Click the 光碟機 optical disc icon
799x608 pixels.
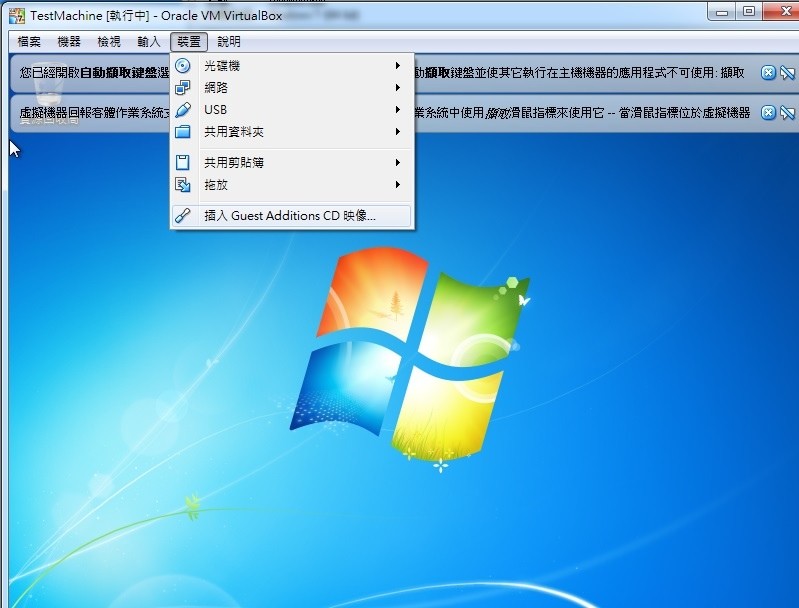pyautogui.click(x=182, y=66)
